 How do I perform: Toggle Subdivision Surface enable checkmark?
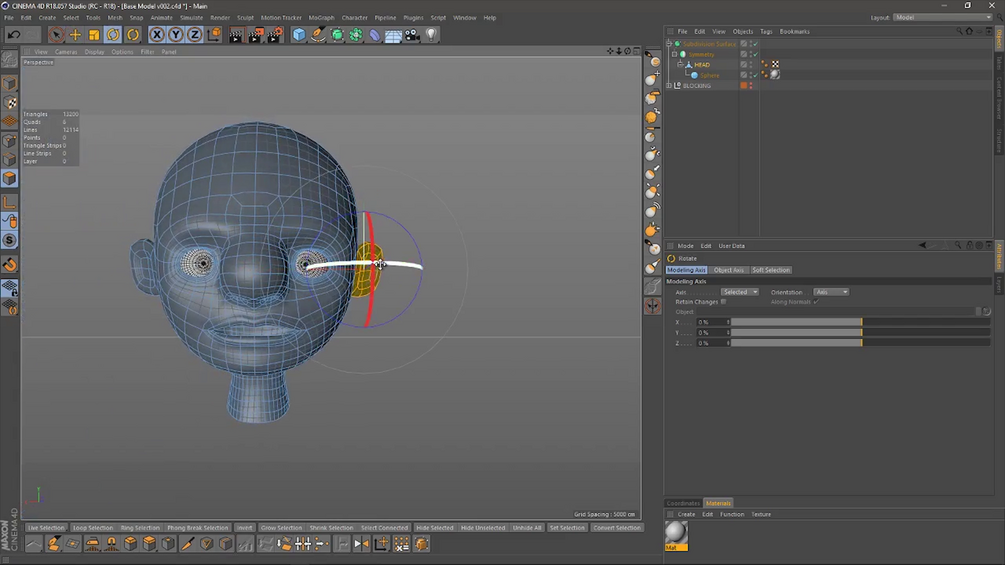755,44
